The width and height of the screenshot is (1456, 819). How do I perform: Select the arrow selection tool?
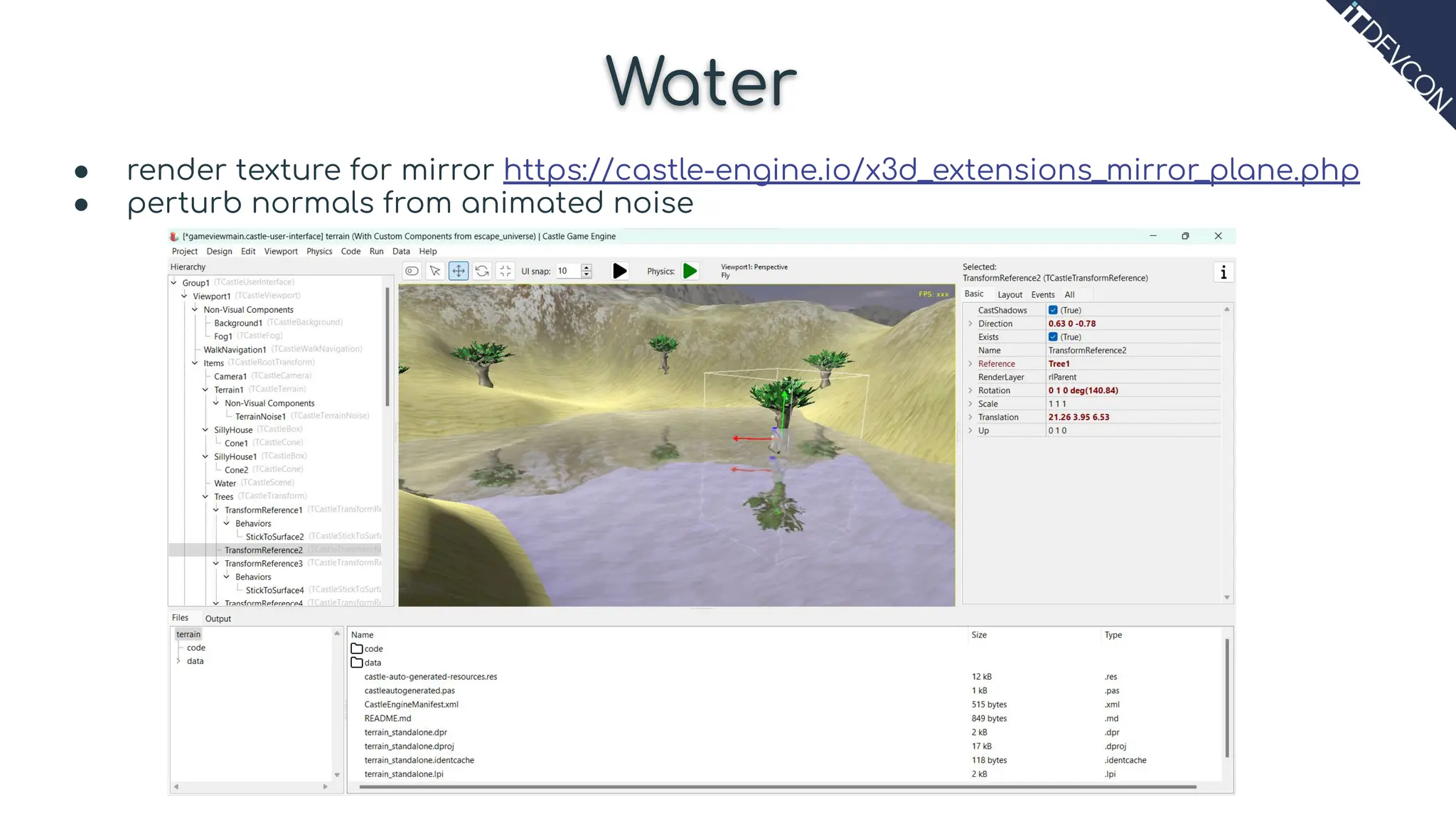pos(435,271)
